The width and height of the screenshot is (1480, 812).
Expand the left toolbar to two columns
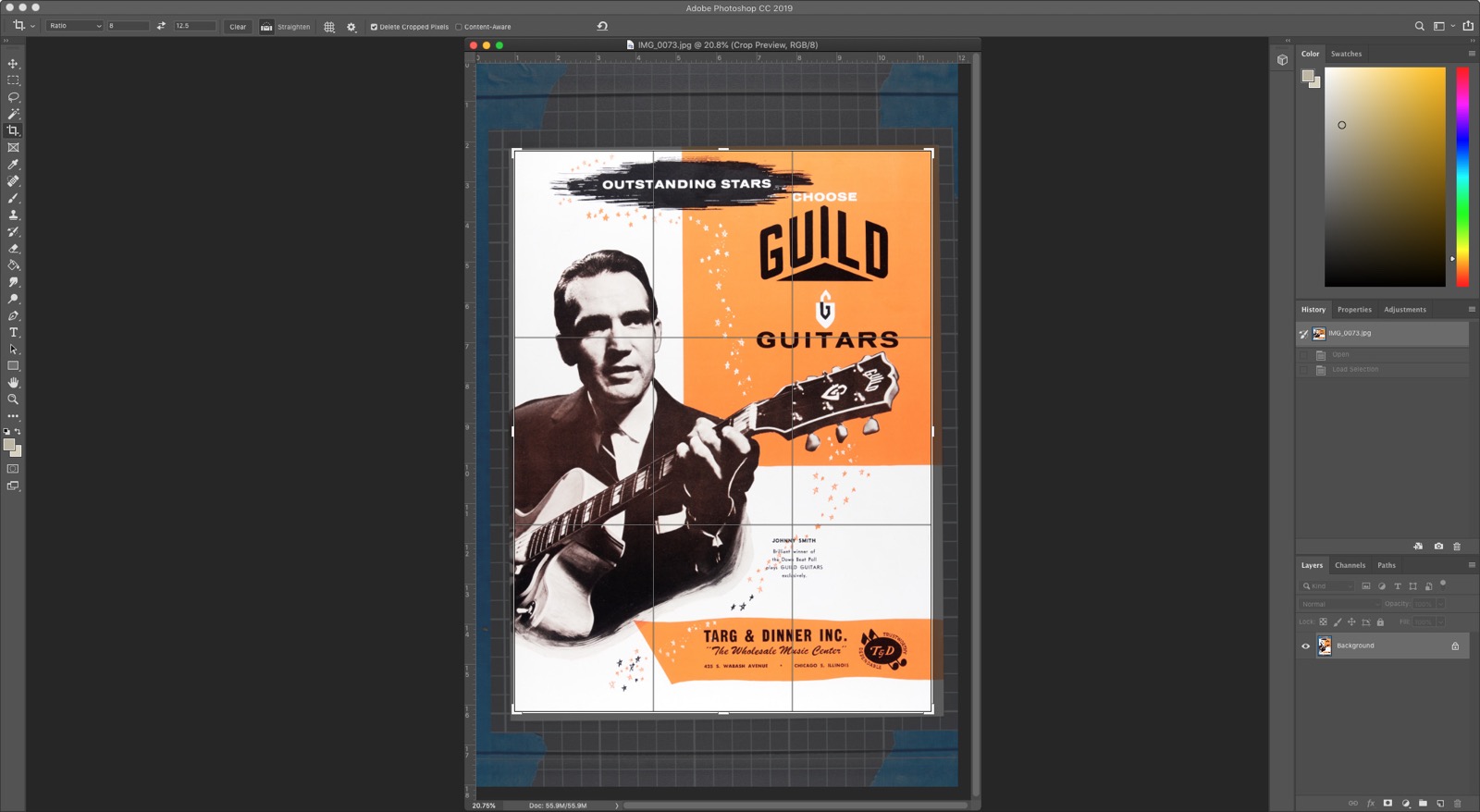(5, 41)
